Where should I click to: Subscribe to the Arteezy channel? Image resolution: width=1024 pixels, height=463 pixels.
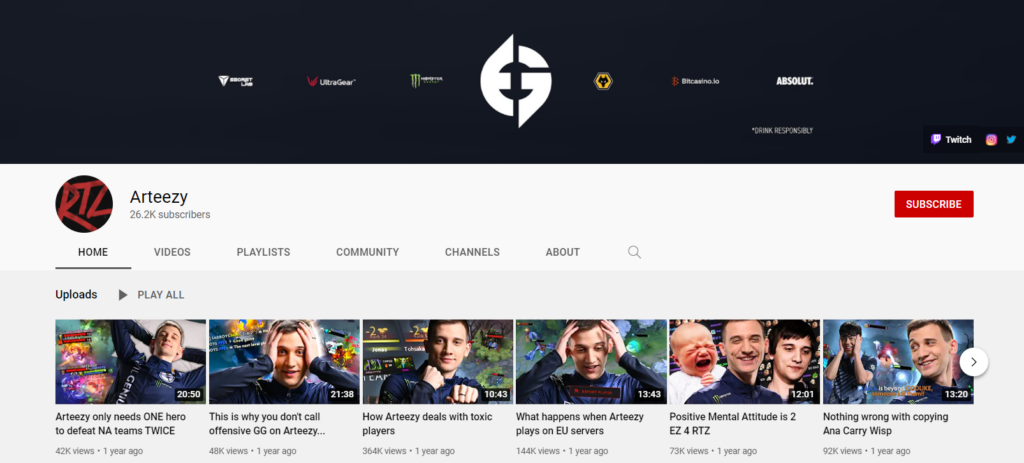tap(933, 204)
